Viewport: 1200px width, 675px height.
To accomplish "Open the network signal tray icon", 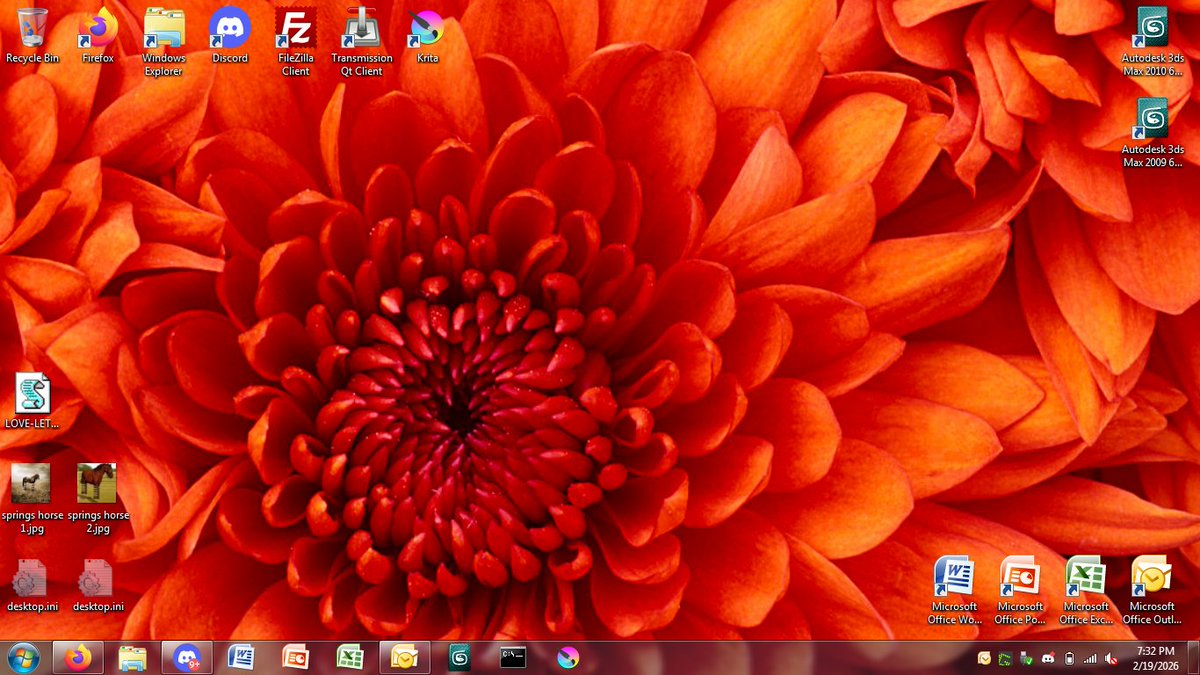I will pos(1090,659).
